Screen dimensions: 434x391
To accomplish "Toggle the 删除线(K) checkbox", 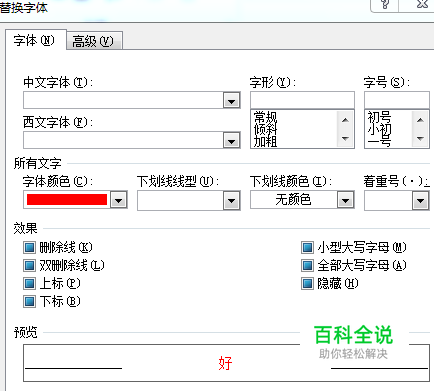I will 29,248.
